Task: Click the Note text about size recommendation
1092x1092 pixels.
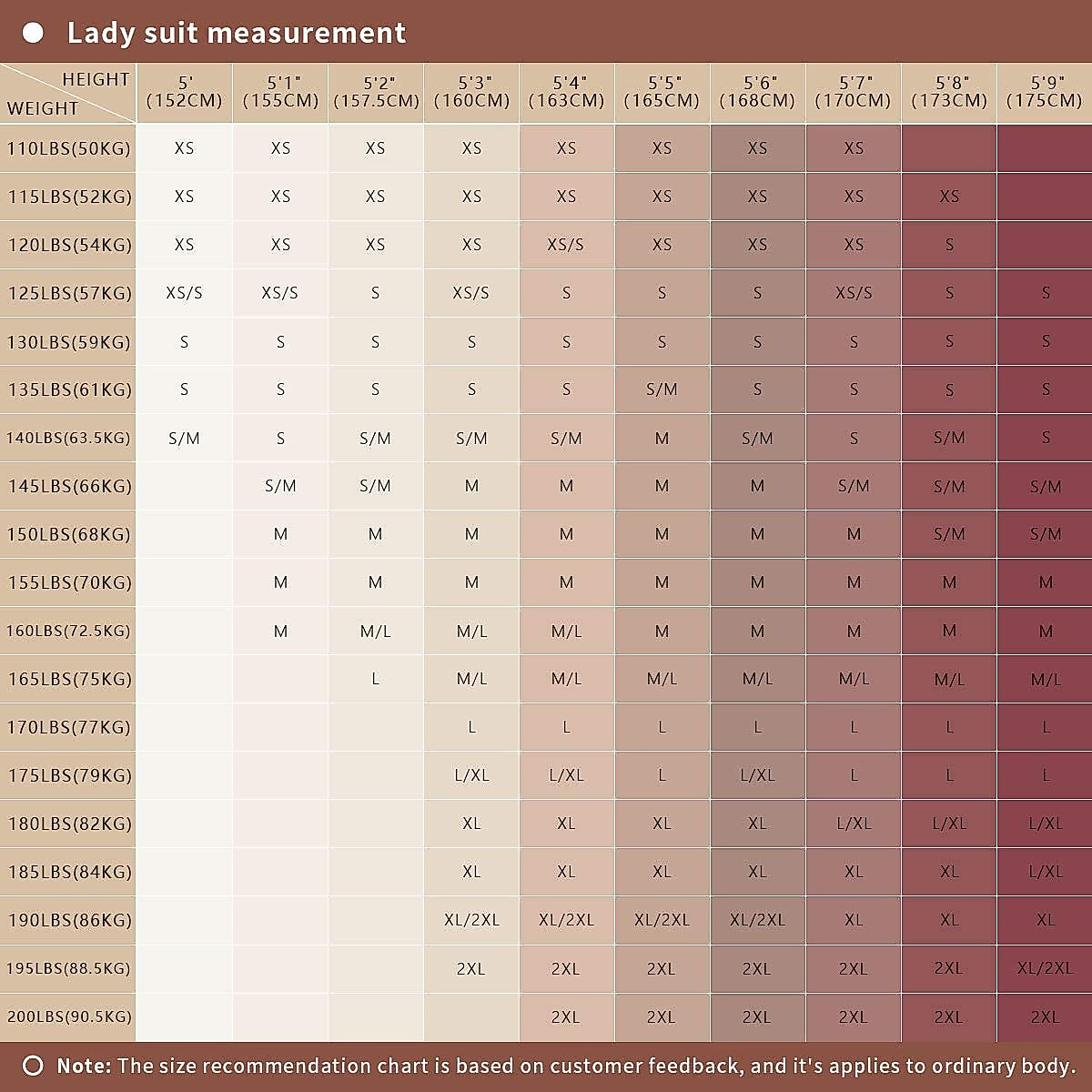Action: click(565, 1066)
